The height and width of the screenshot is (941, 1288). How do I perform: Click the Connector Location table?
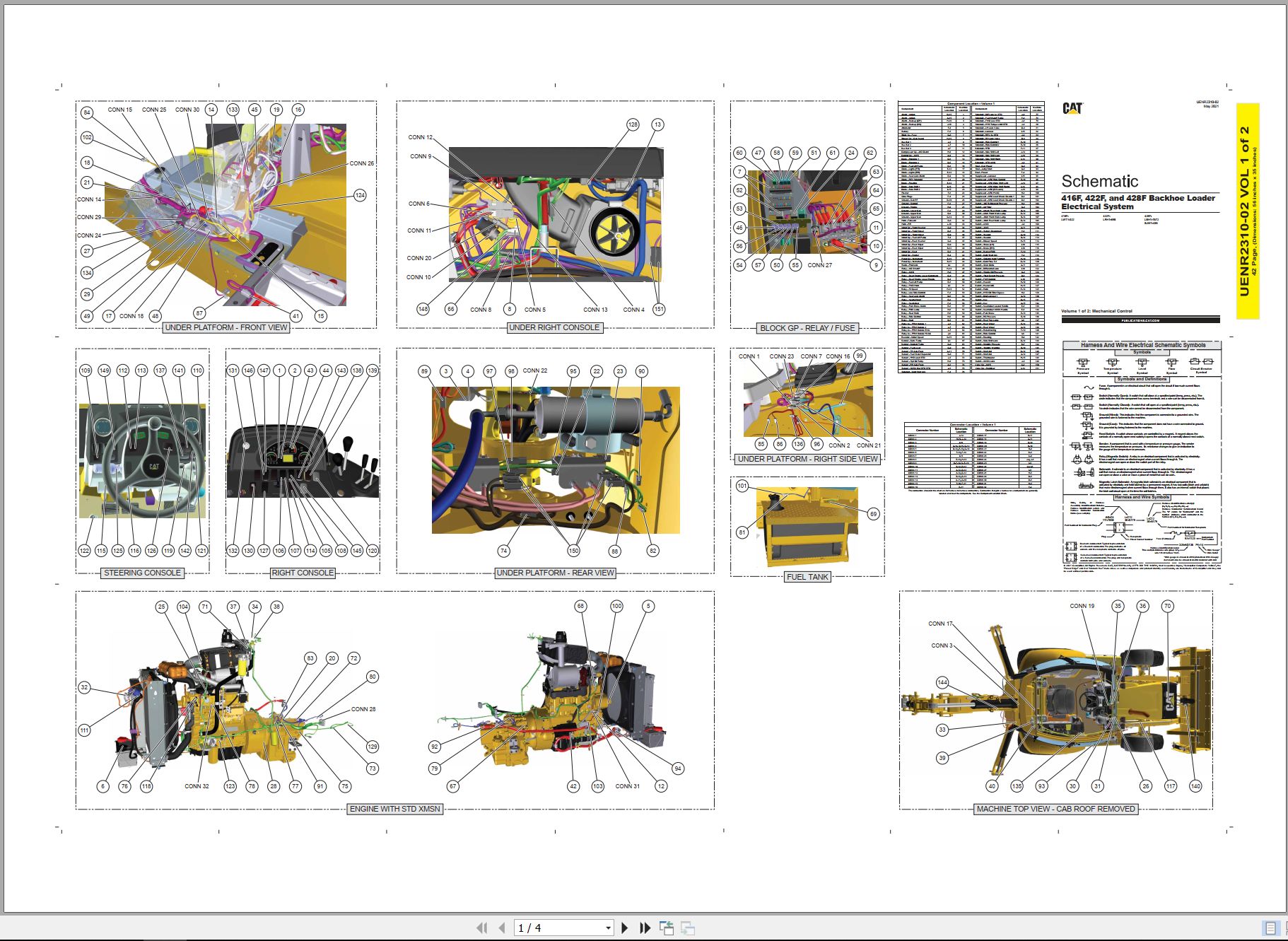973,456
